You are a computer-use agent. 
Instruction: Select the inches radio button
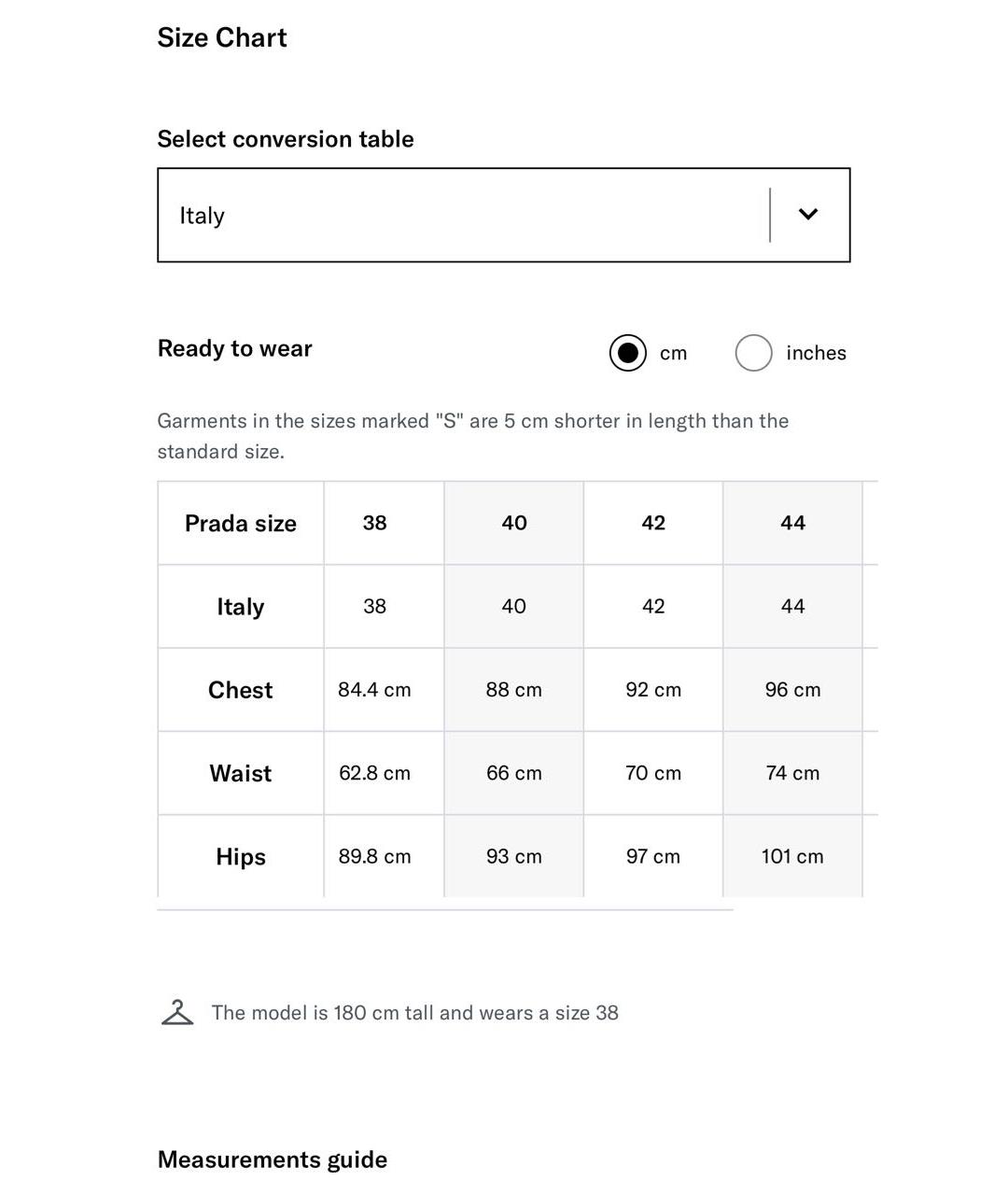click(753, 353)
